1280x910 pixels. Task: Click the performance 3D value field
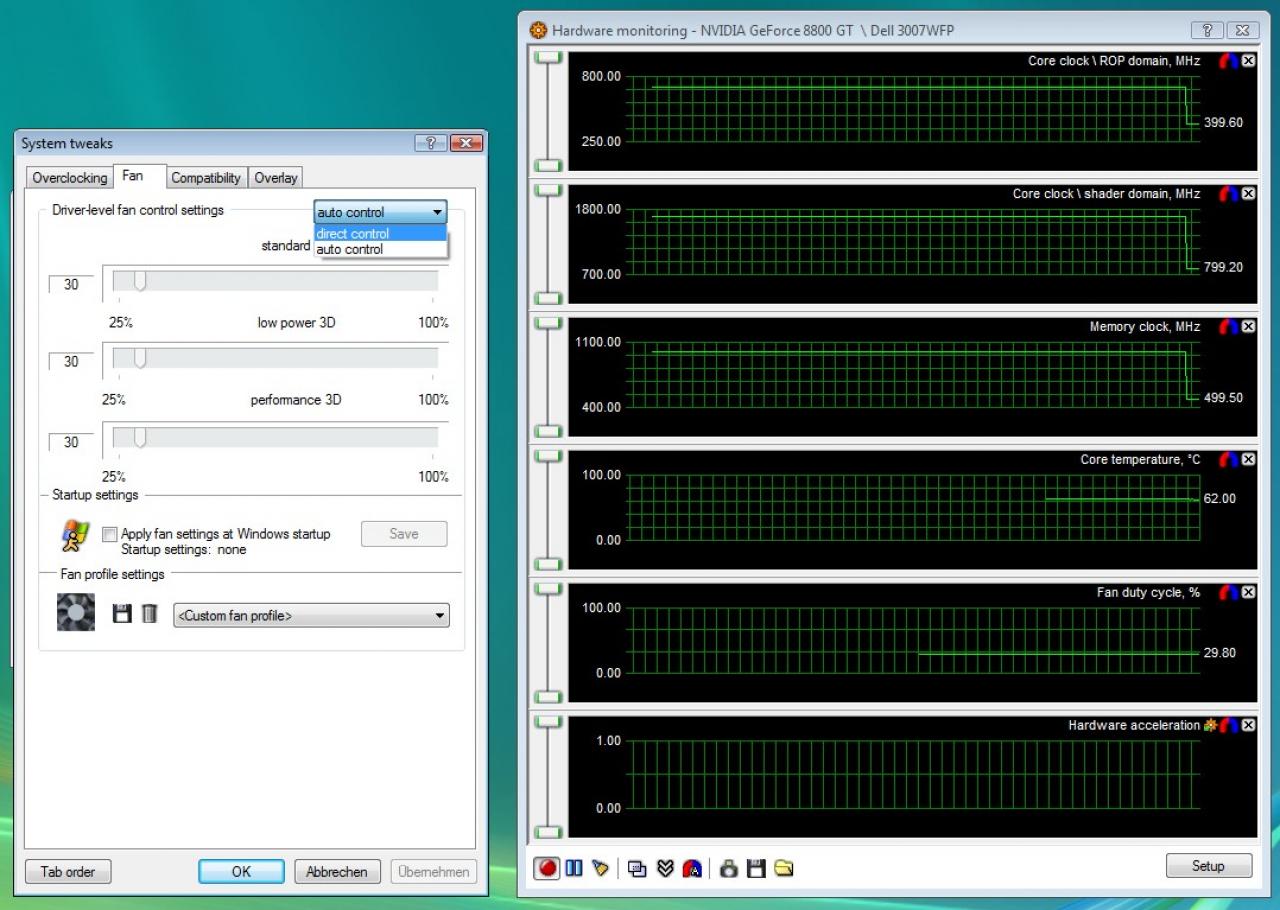71,442
